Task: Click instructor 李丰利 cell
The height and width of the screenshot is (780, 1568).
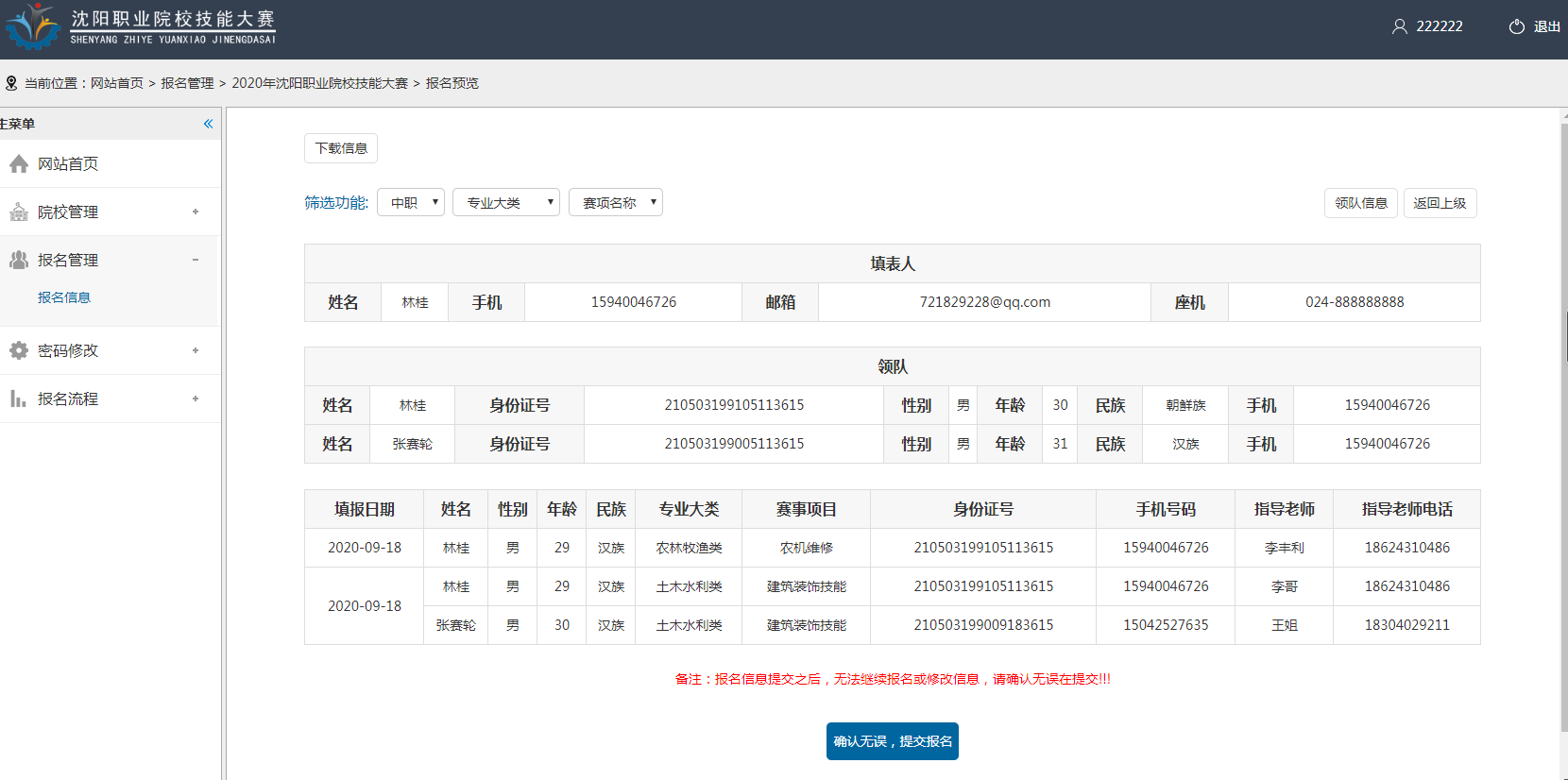Action: point(1285,548)
